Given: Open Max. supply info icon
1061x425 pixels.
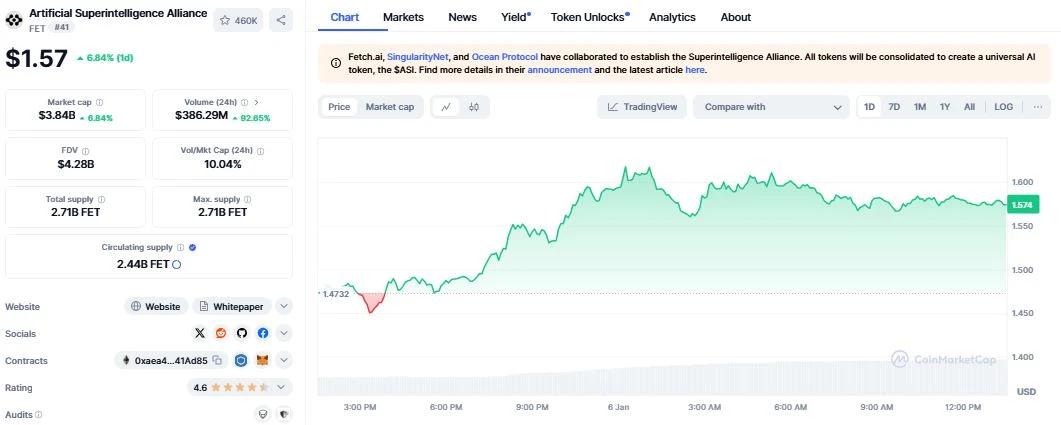Looking at the screenshot, I should tap(247, 200).
